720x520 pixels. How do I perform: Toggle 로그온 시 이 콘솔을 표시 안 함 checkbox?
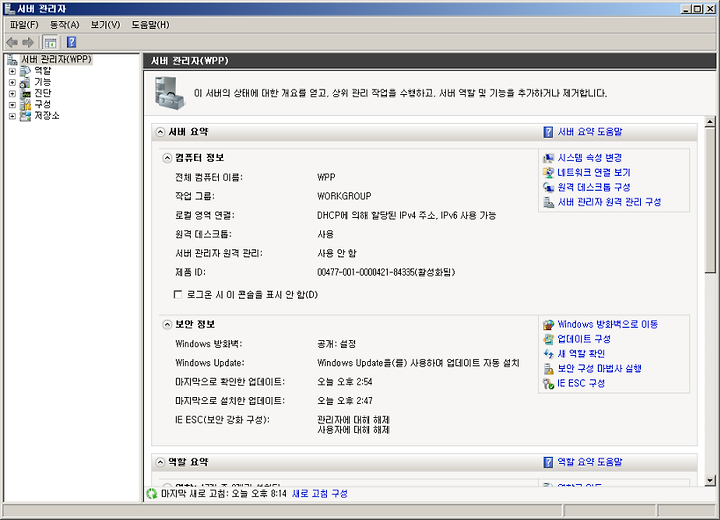pos(178,294)
